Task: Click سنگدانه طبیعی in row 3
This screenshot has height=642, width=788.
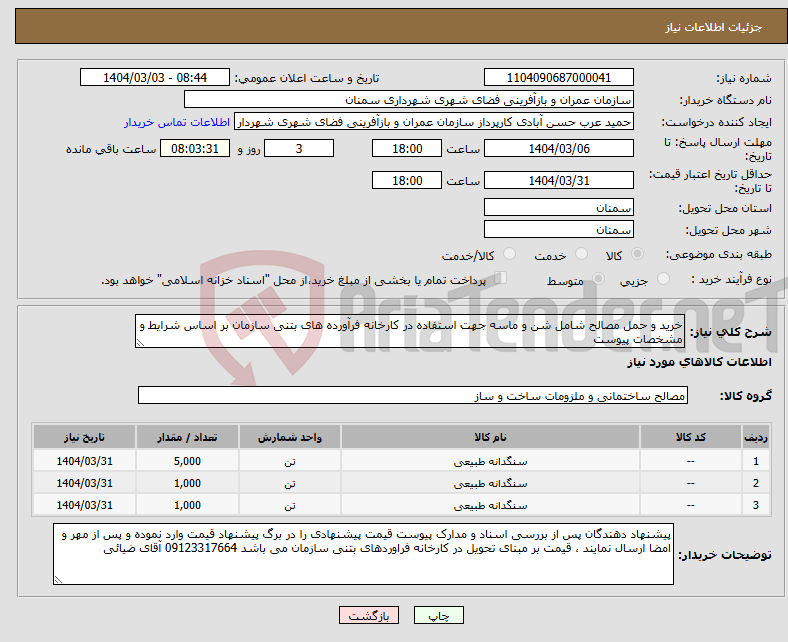Action: (x=490, y=505)
